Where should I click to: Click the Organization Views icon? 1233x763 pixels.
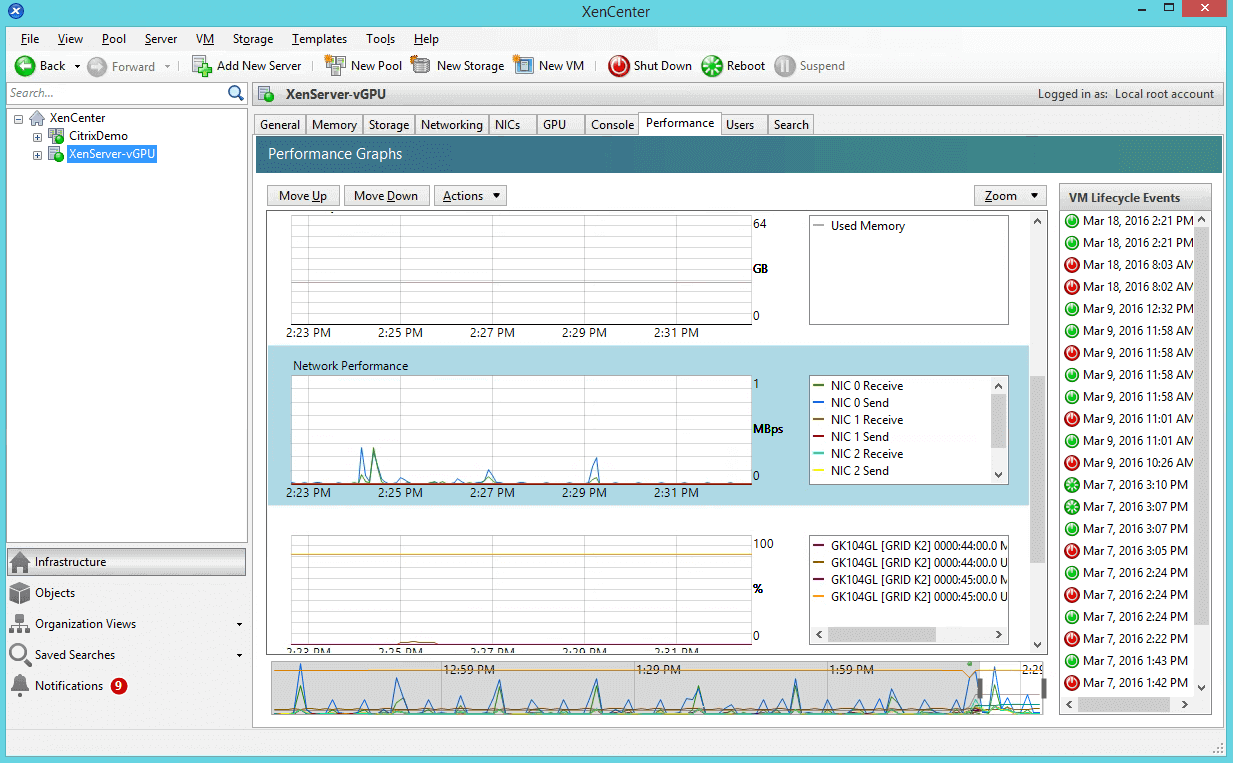20,624
